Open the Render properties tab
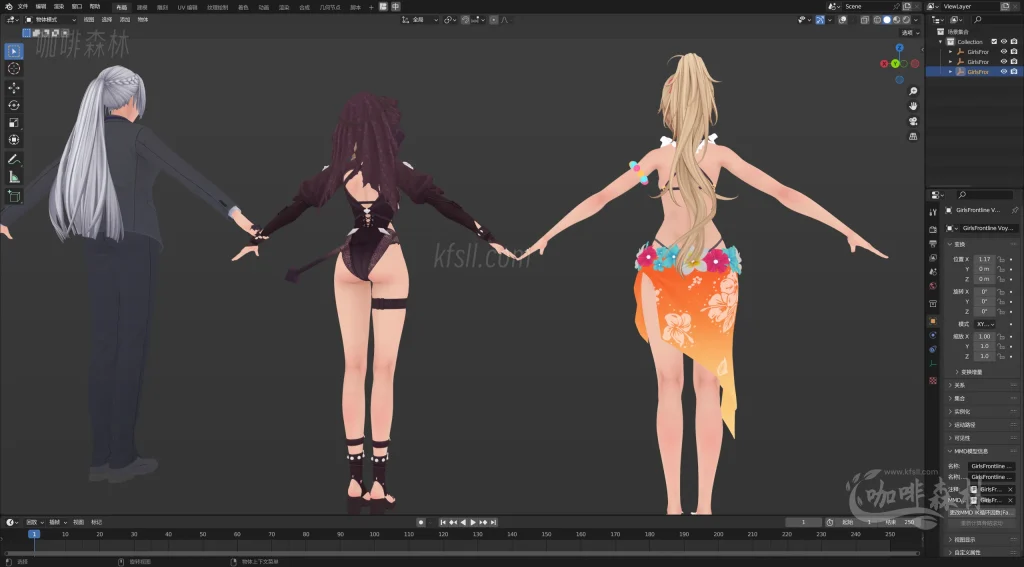1024x567 pixels. tap(933, 229)
